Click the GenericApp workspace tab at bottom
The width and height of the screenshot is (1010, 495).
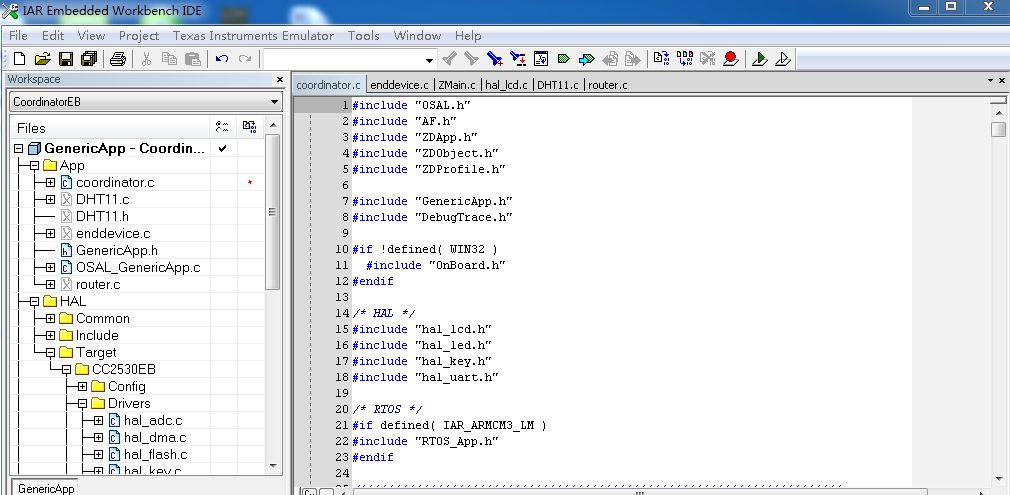click(46, 489)
